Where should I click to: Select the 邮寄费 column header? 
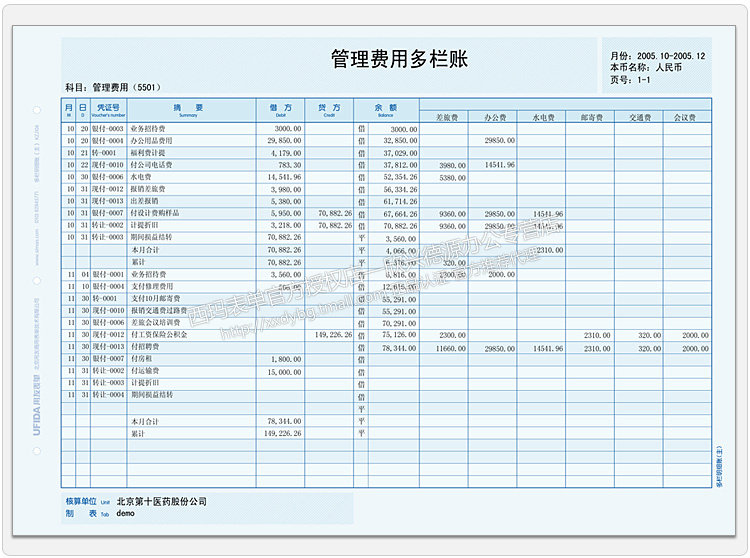[x=592, y=117]
